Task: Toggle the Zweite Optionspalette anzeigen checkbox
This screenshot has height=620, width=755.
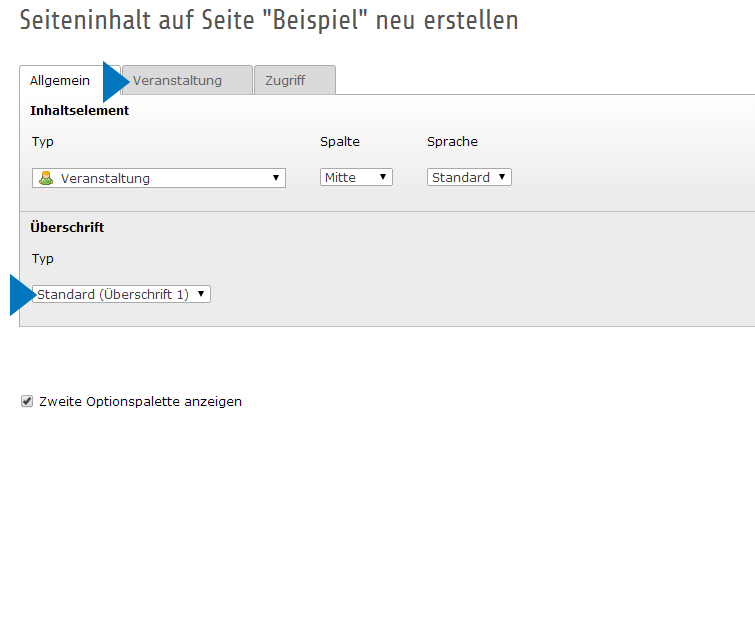Action: tap(27, 401)
